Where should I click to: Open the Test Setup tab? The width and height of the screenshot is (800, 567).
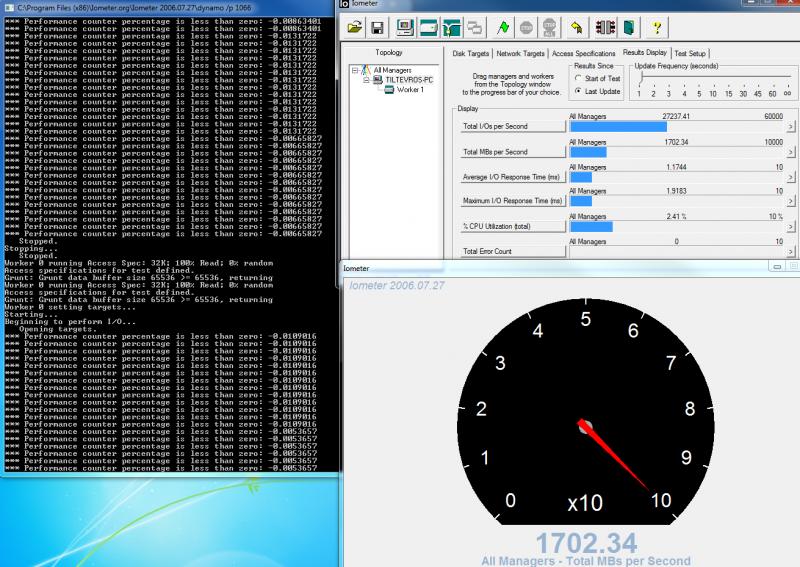pos(690,53)
